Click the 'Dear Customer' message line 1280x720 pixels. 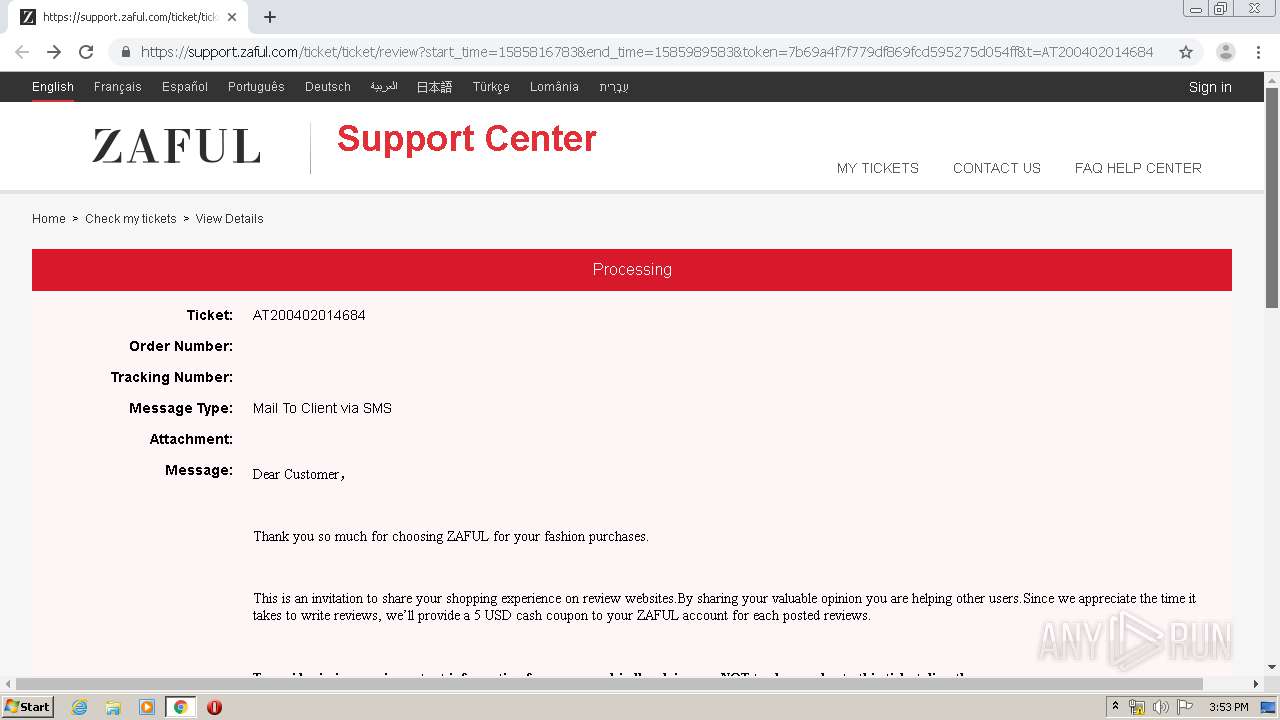point(299,474)
